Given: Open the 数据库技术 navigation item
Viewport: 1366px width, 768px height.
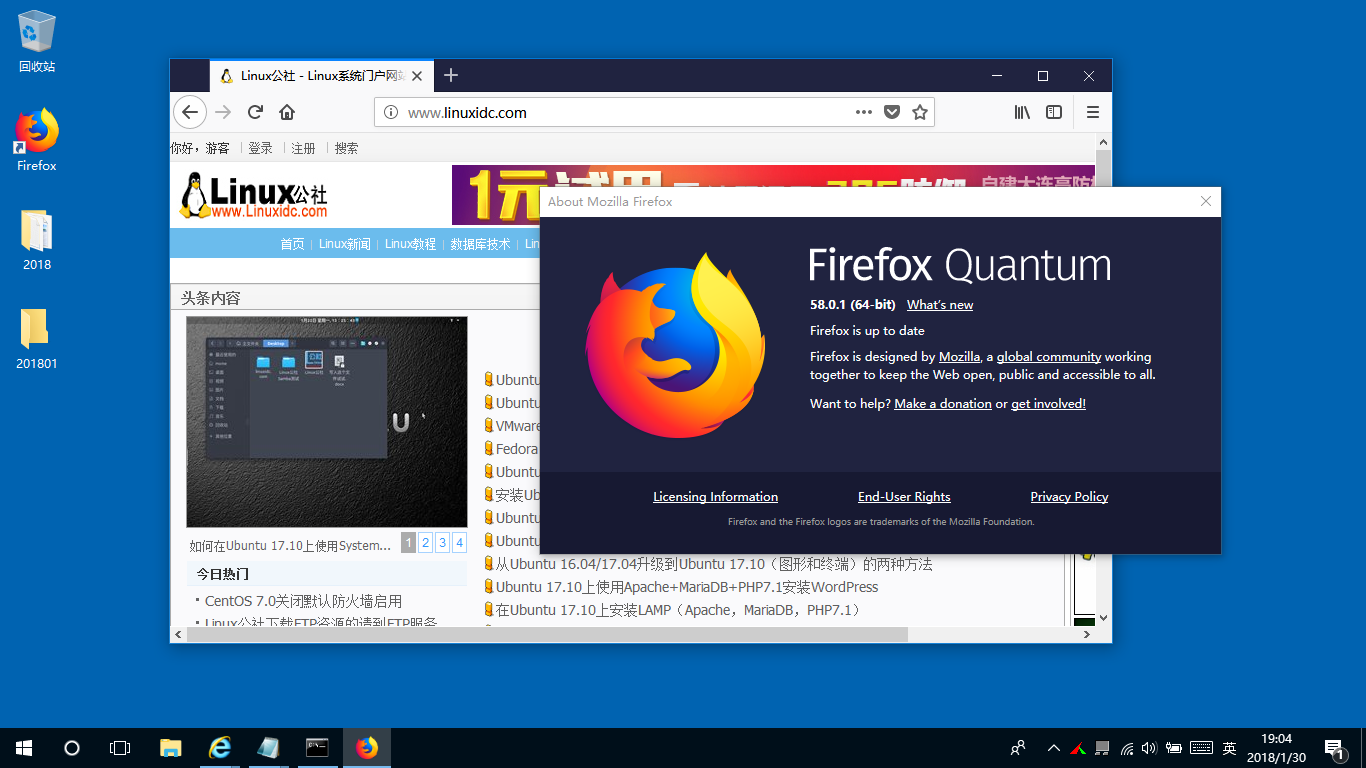Looking at the screenshot, I should [481, 244].
